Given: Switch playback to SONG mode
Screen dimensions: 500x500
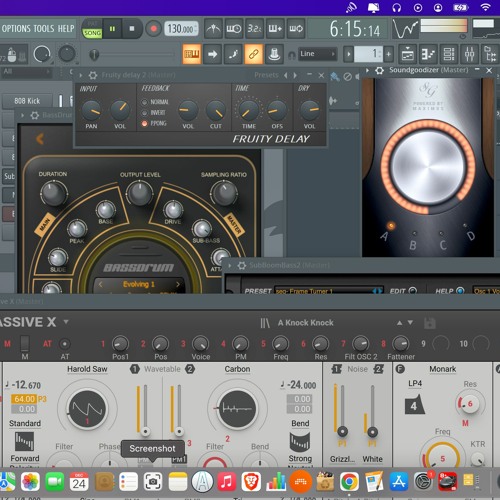Looking at the screenshot, I should click(92, 33).
